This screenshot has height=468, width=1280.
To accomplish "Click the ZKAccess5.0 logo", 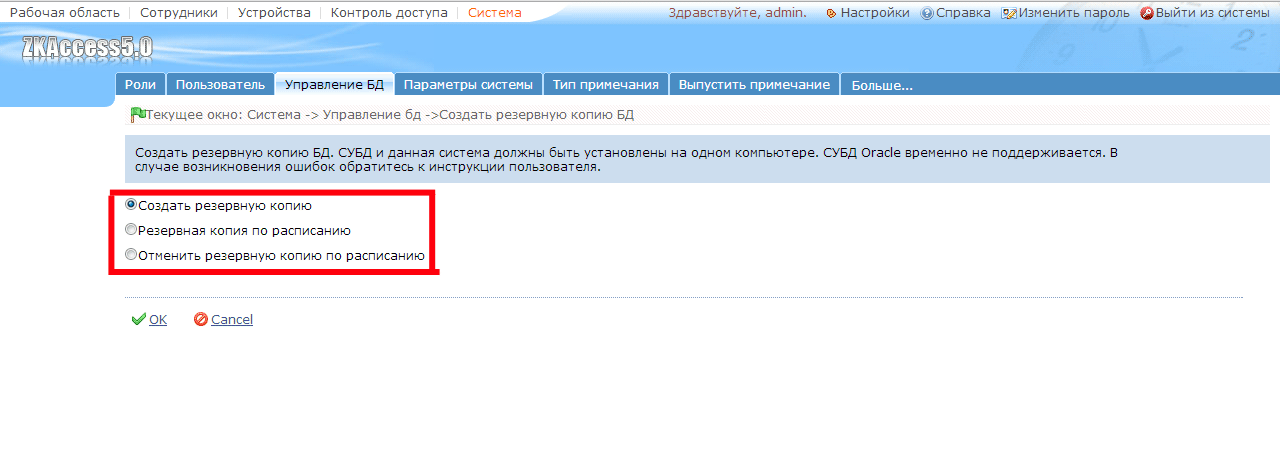I will click(87, 47).
